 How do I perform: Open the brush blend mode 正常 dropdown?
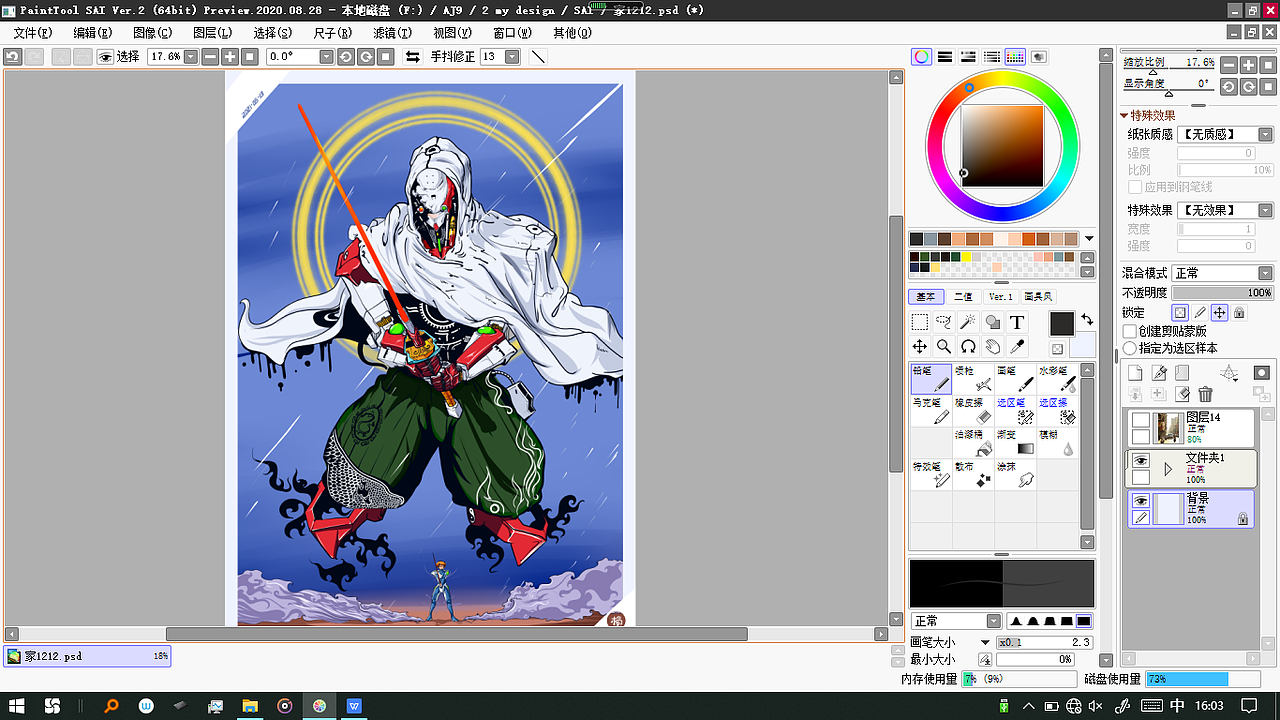point(956,621)
